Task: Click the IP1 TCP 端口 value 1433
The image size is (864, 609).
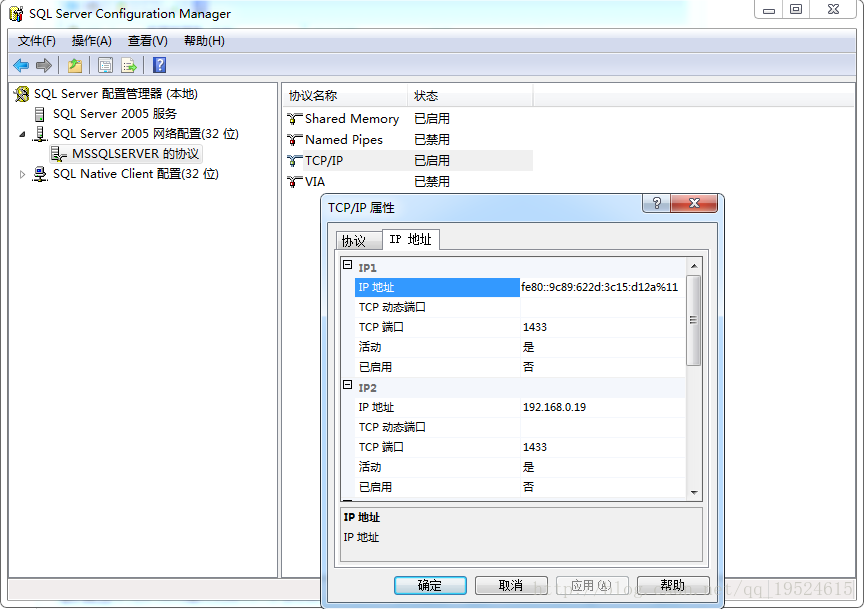Action: click(x=603, y=327)
